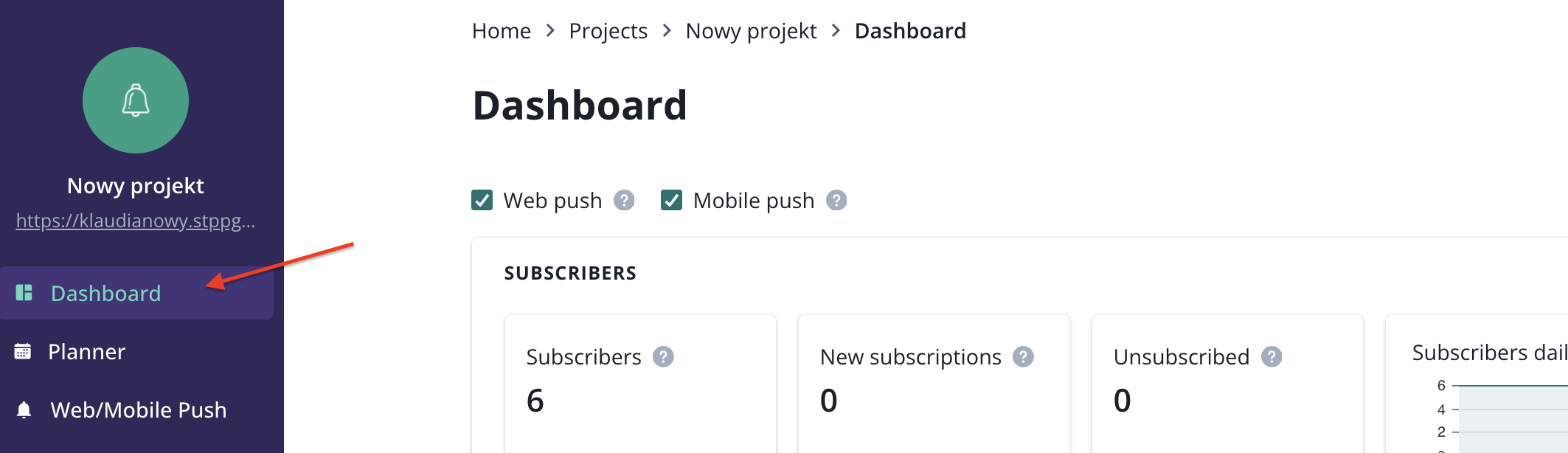Click the Dashboard grid icon in sidebar
The image size is (1568, 453).
click(24, 293)
